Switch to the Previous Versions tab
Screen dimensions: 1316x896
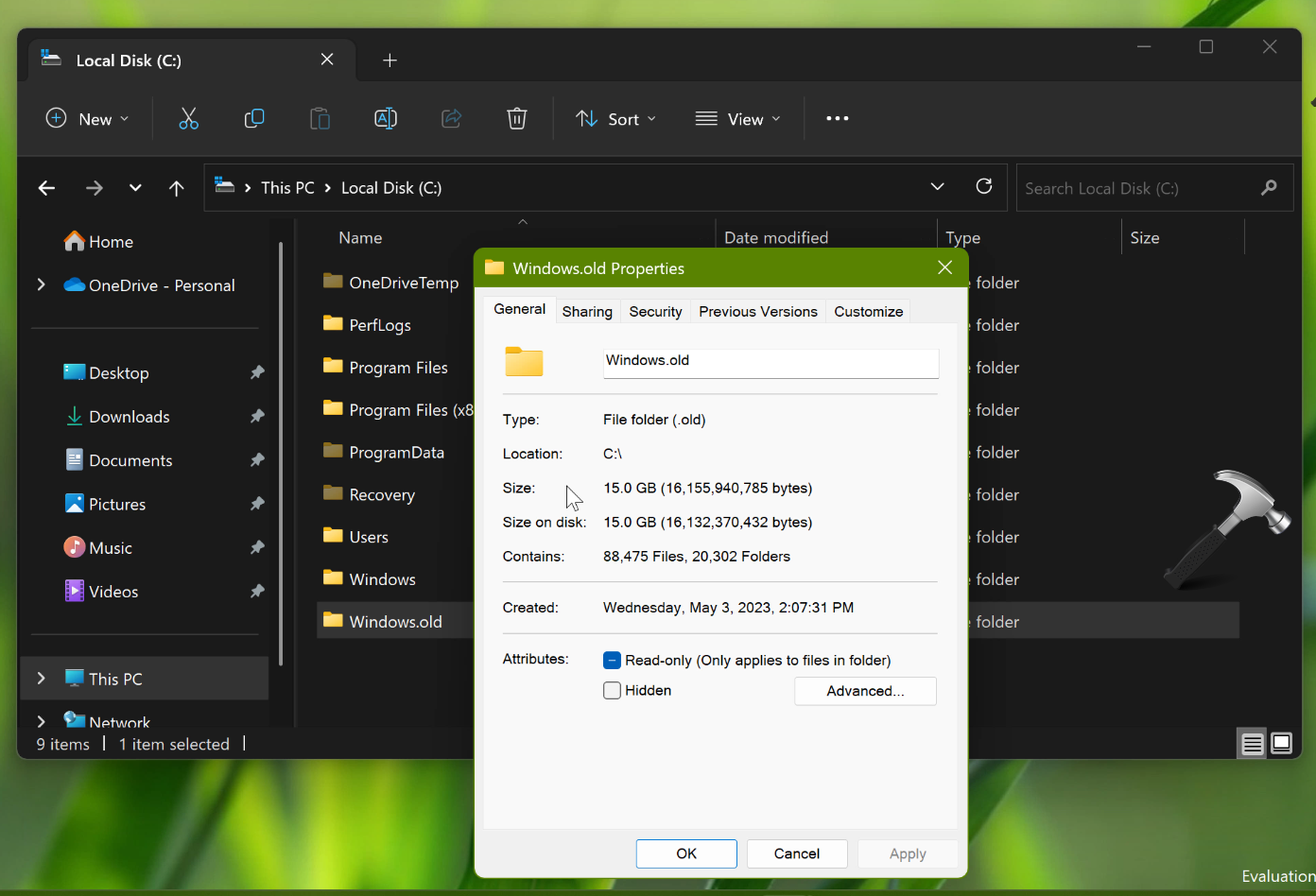tap(758, 311)
